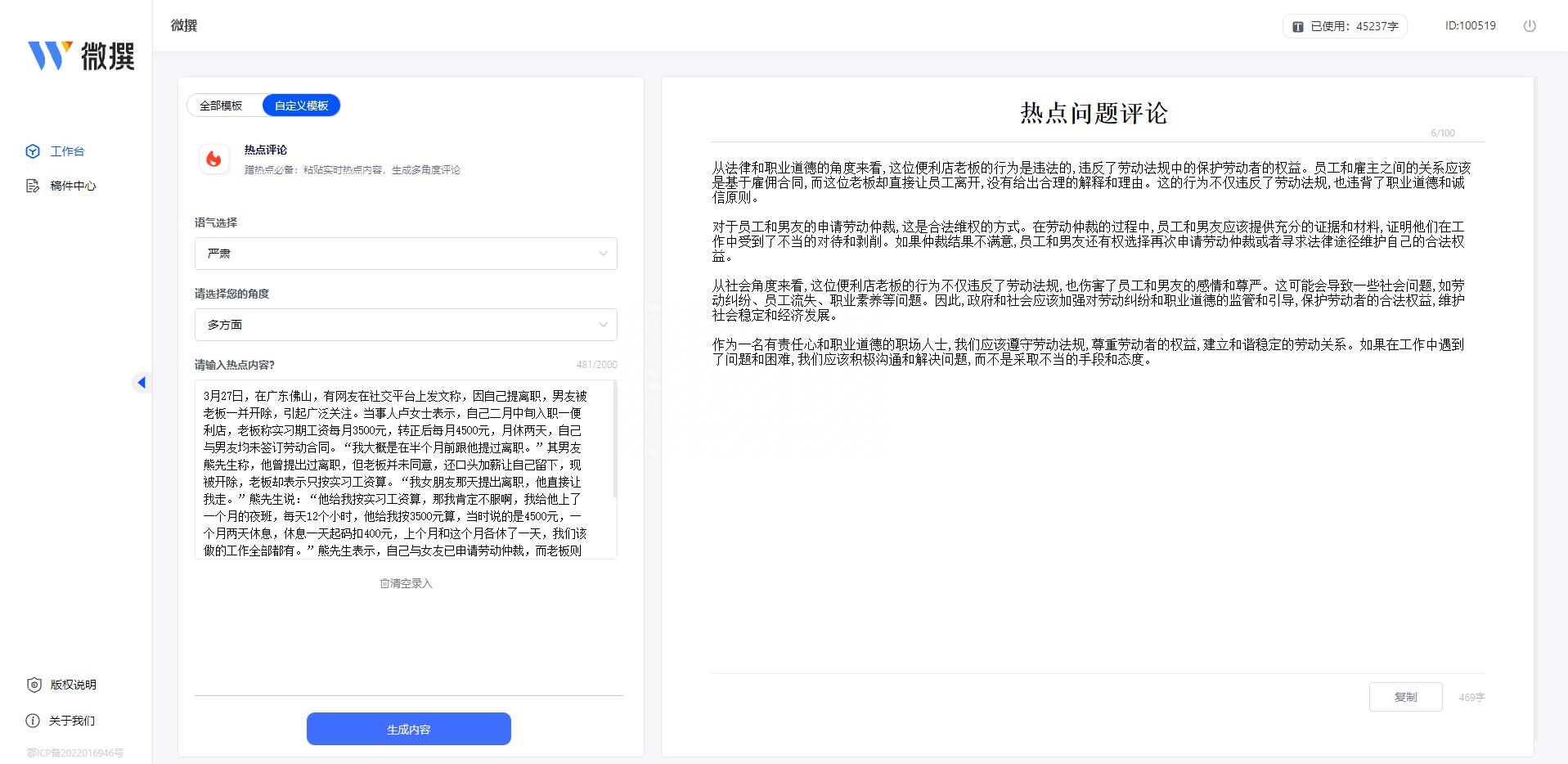The height and width of the screenshot is (764, 1568).
Task: Switch to the 全部模板 tab
Action: [x=221, y=105]
